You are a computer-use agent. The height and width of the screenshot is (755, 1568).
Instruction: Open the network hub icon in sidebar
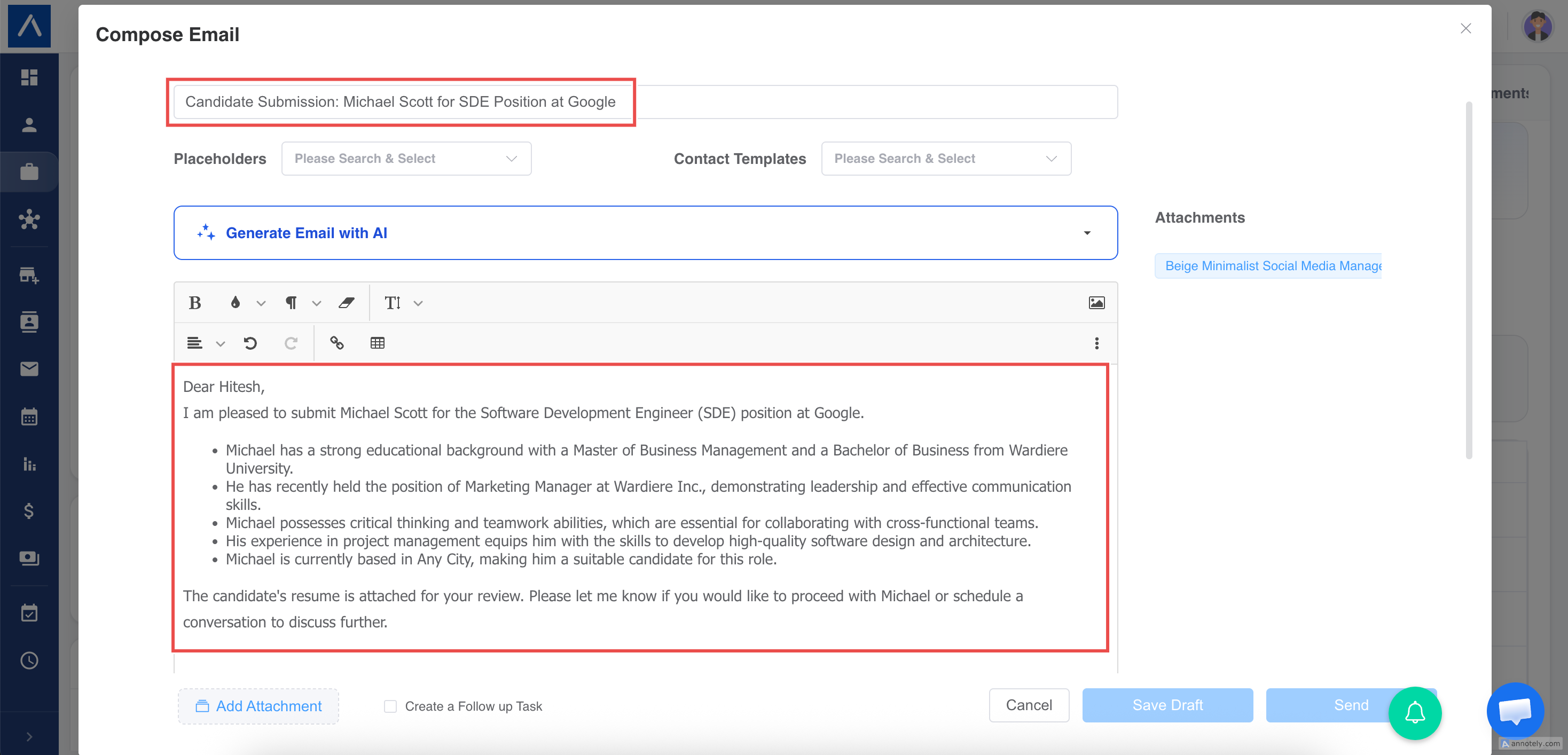coord(29,219)
